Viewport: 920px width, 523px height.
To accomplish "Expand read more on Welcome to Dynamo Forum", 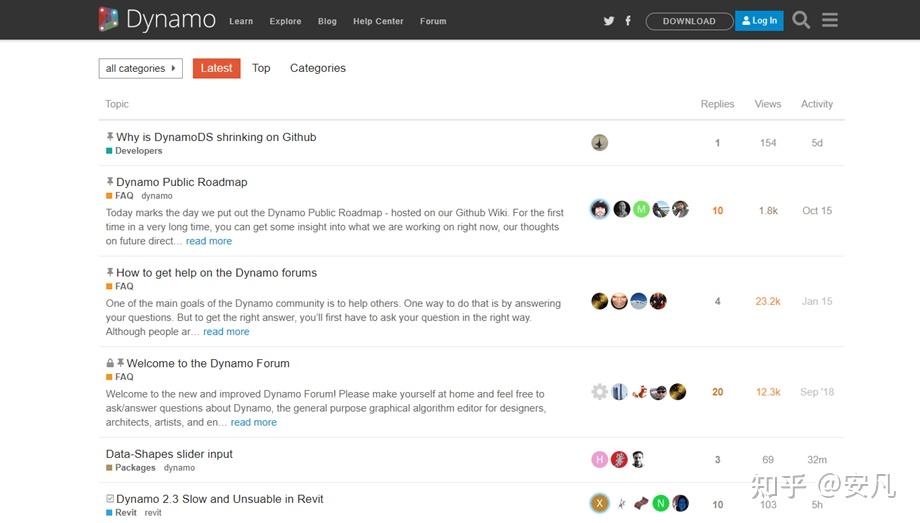I will (x=253, y=422).
